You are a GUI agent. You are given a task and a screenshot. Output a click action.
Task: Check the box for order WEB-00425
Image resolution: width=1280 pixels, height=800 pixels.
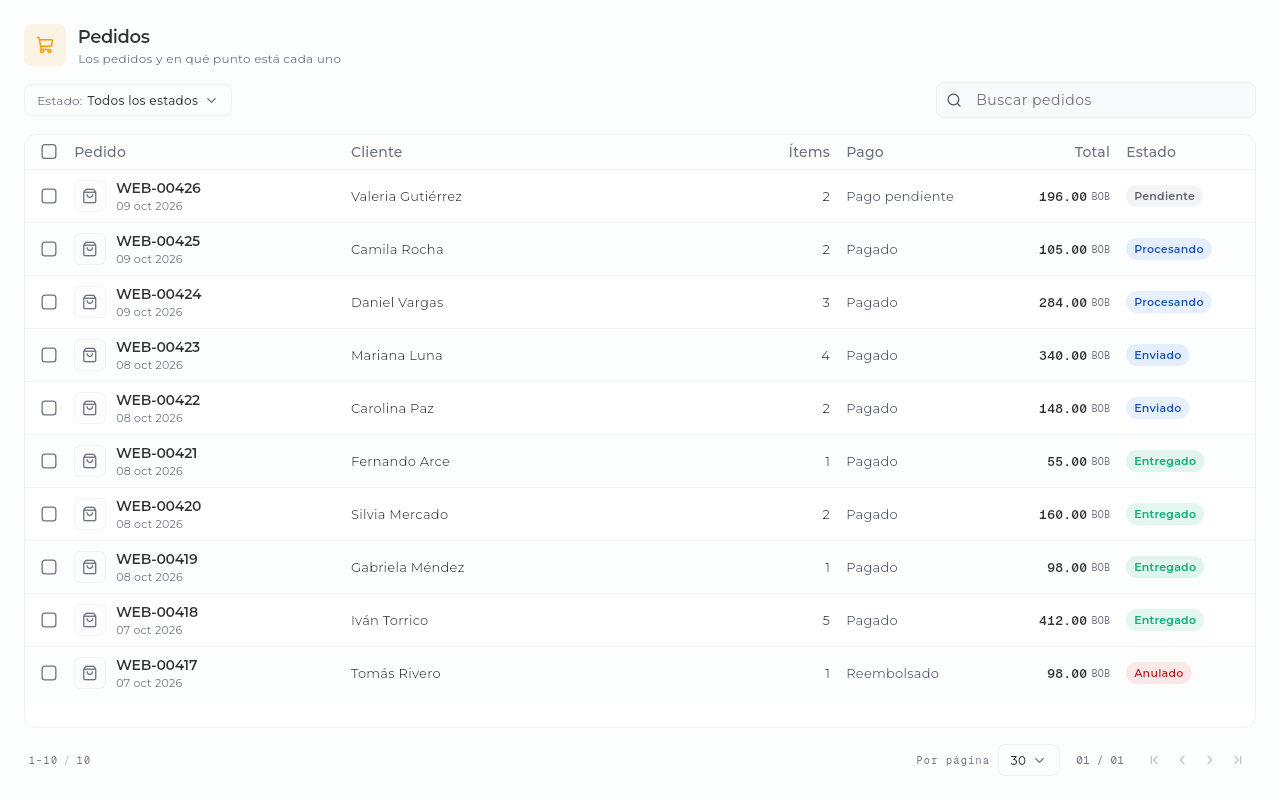coord(49,249)
